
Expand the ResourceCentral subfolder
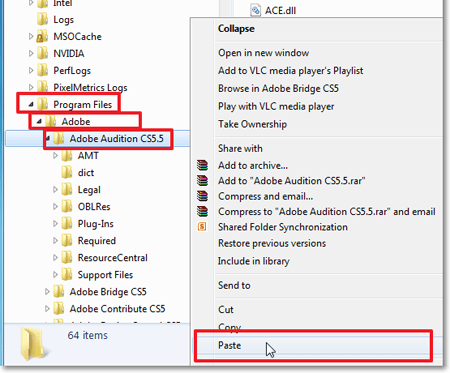point(55,257)
